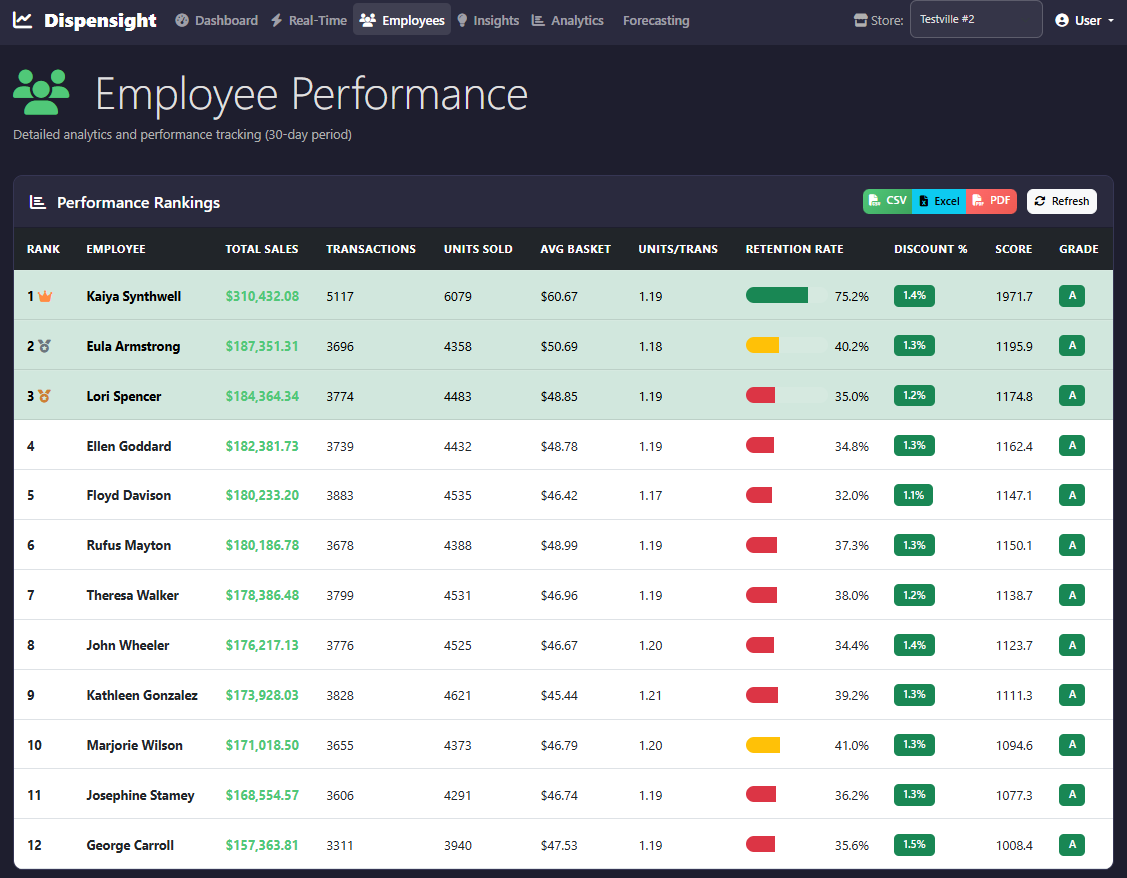The width and height of the screenshot is (1127, 878).
Task: Select employee Lori Spencer
Action: (x=124, y=396)
